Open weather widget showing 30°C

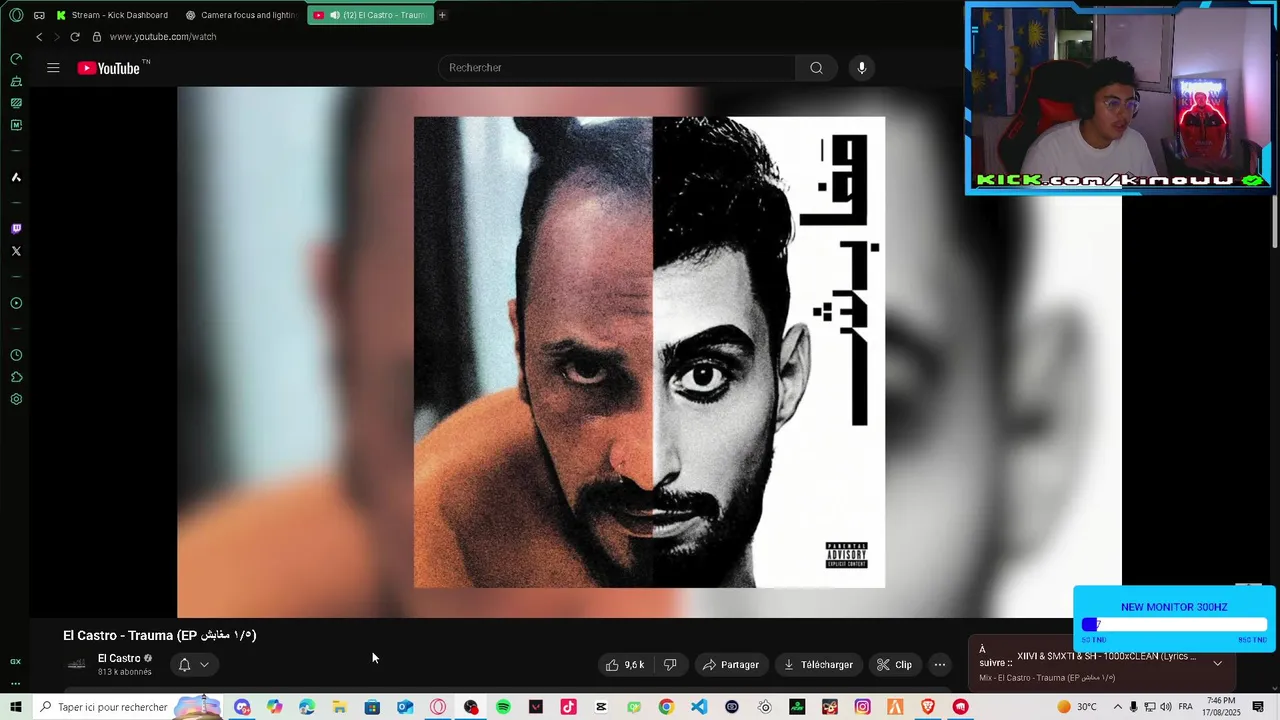[x=1076, y=707]
